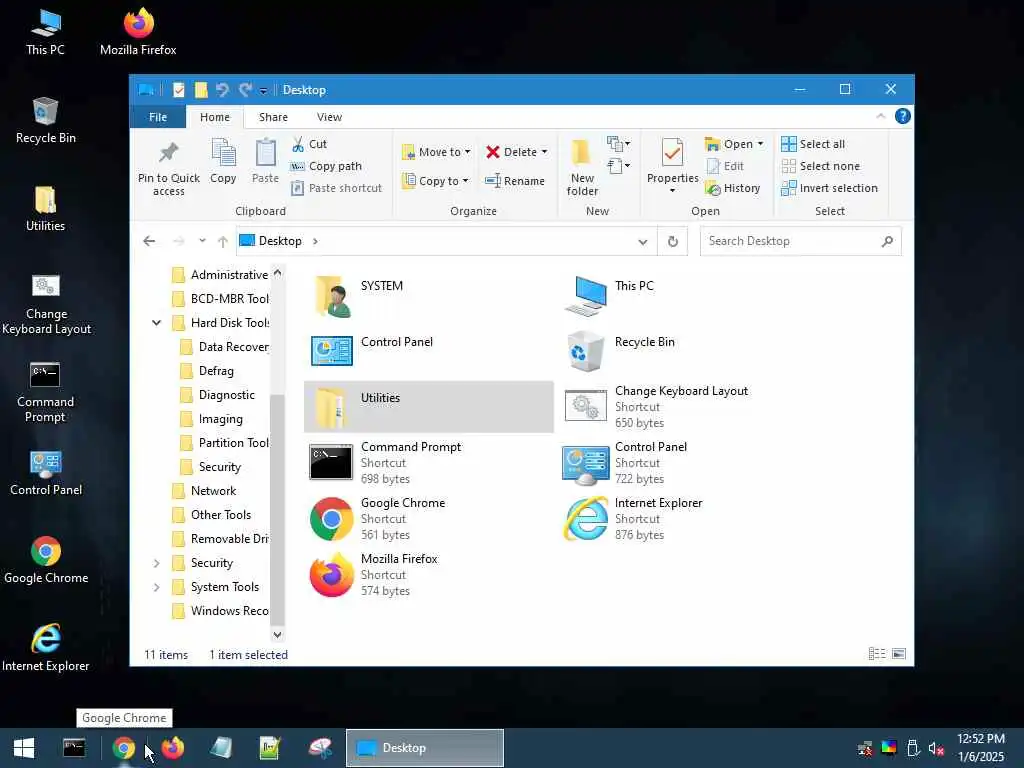Open Google Chrome from the taskbar
The width and height of the screenshot is (1024, 768).
123,748
